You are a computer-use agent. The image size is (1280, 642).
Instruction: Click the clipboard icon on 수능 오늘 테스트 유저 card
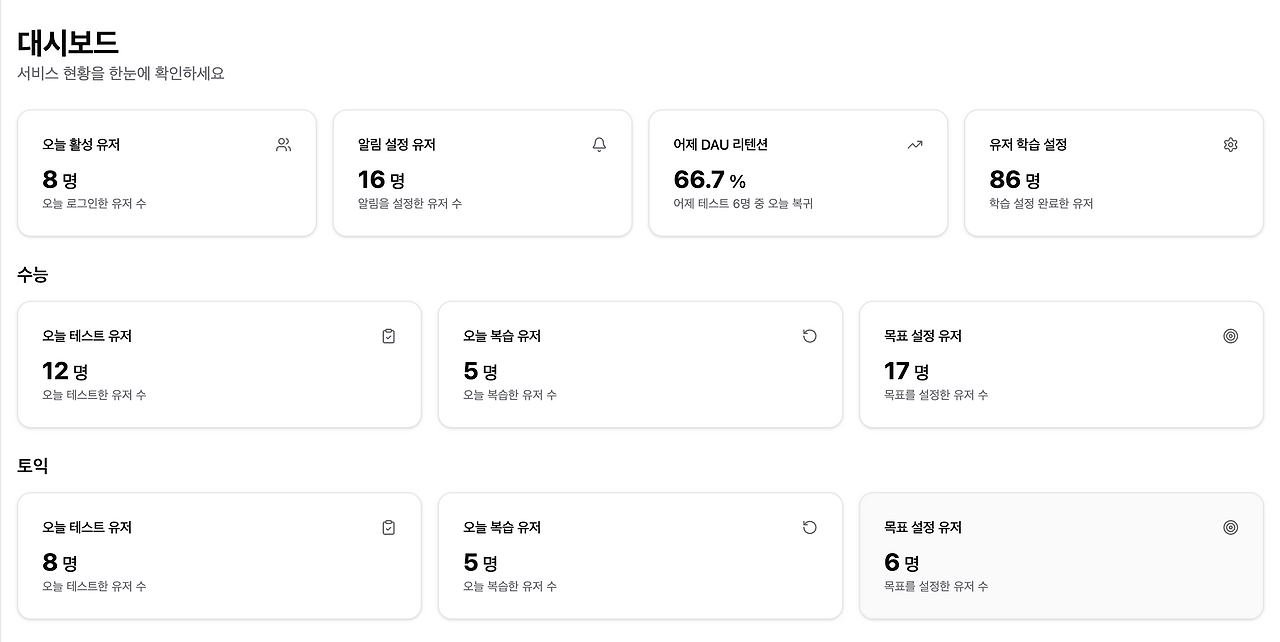(389, 336)
